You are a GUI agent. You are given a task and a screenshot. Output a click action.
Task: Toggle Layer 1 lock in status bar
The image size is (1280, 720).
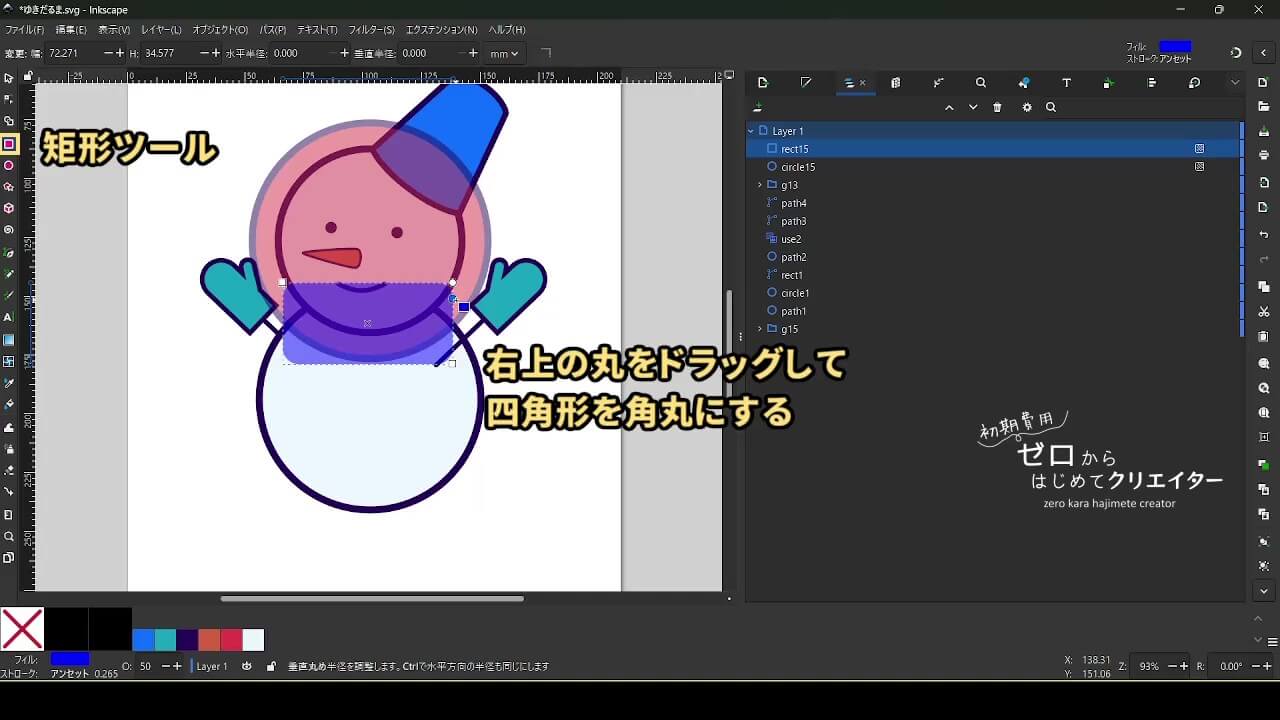coord(271,666)
